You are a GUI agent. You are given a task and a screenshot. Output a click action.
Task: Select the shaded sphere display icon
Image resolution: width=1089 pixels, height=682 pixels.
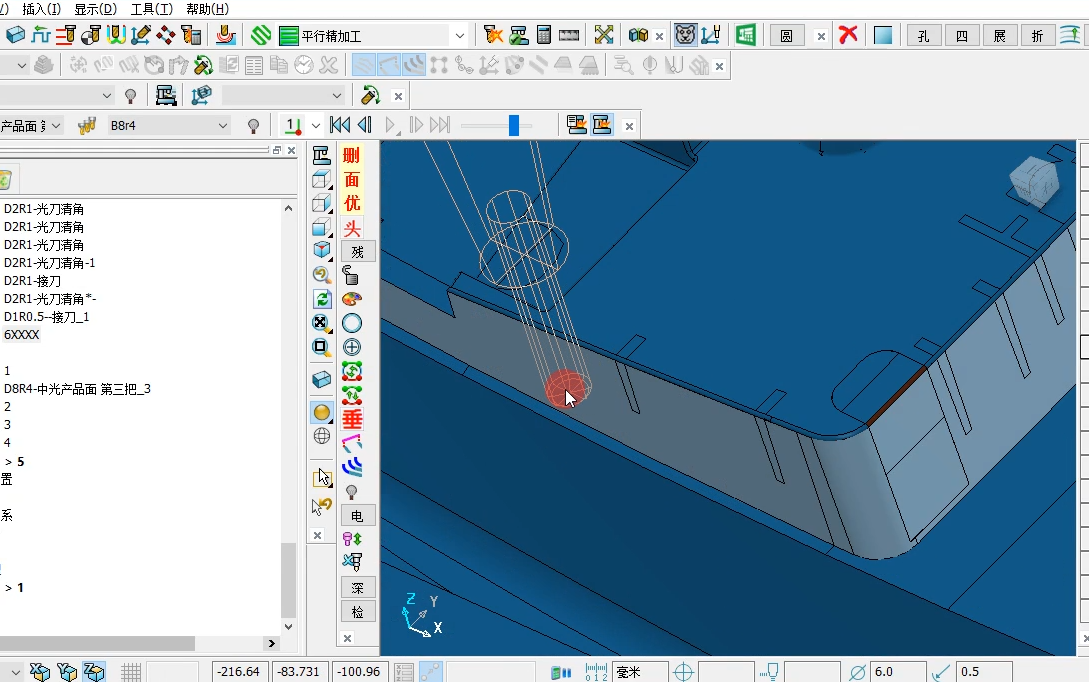coord(322,413)
